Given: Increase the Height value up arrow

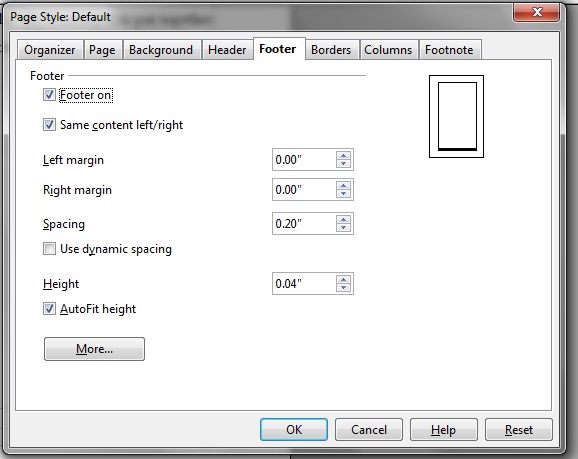Looking at the screenshot, I should click(x=343, y=279).
